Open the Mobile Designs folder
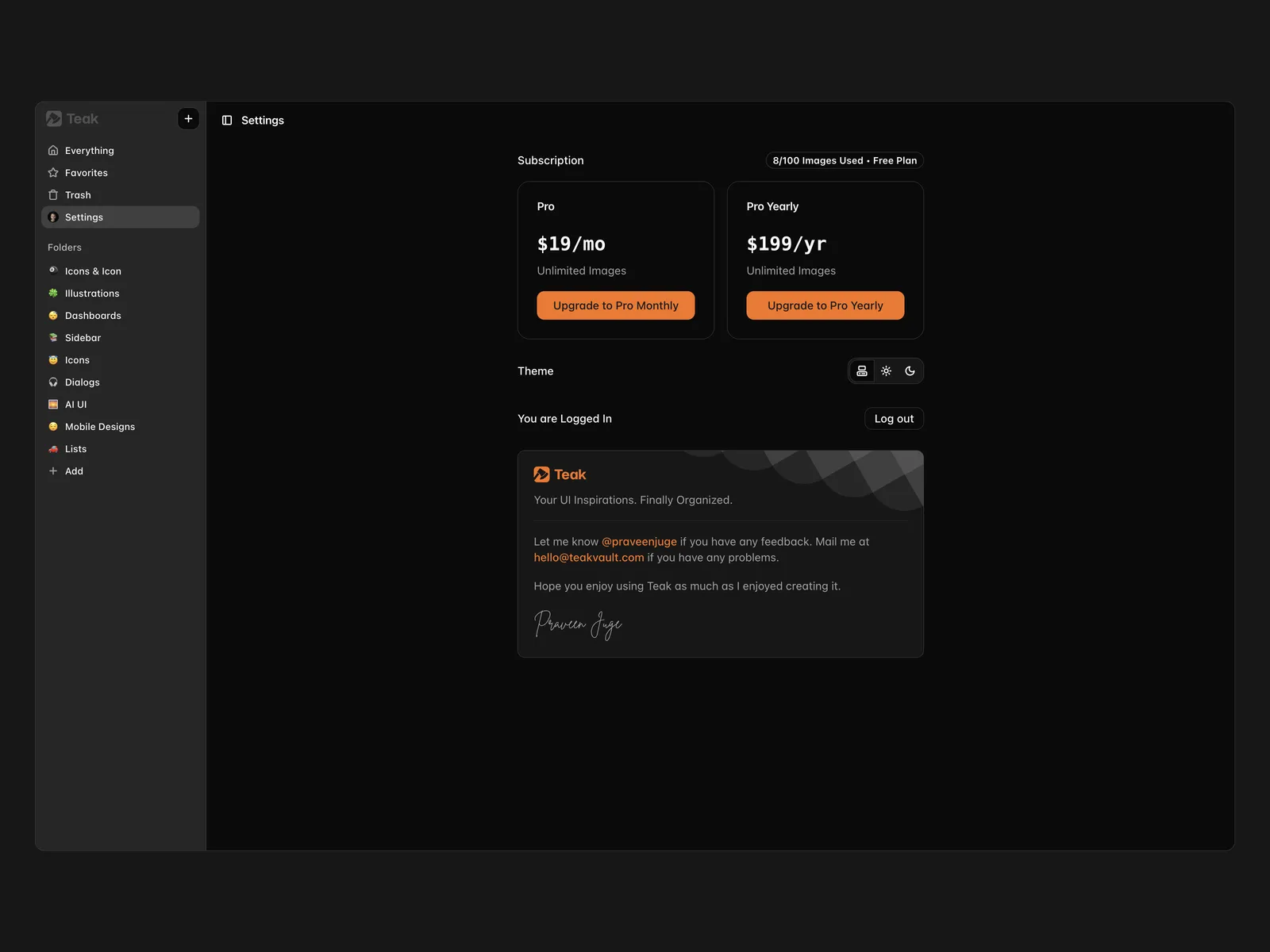 click(x=99, y=427)
